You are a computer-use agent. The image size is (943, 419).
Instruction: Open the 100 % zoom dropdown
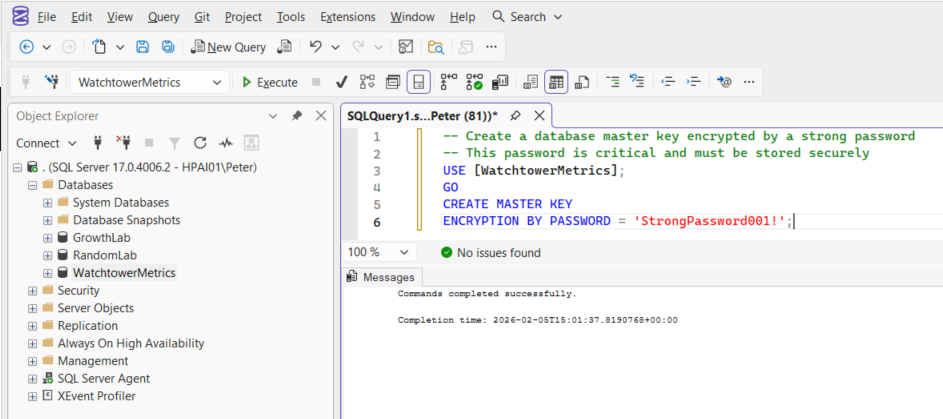pos(404,253)
